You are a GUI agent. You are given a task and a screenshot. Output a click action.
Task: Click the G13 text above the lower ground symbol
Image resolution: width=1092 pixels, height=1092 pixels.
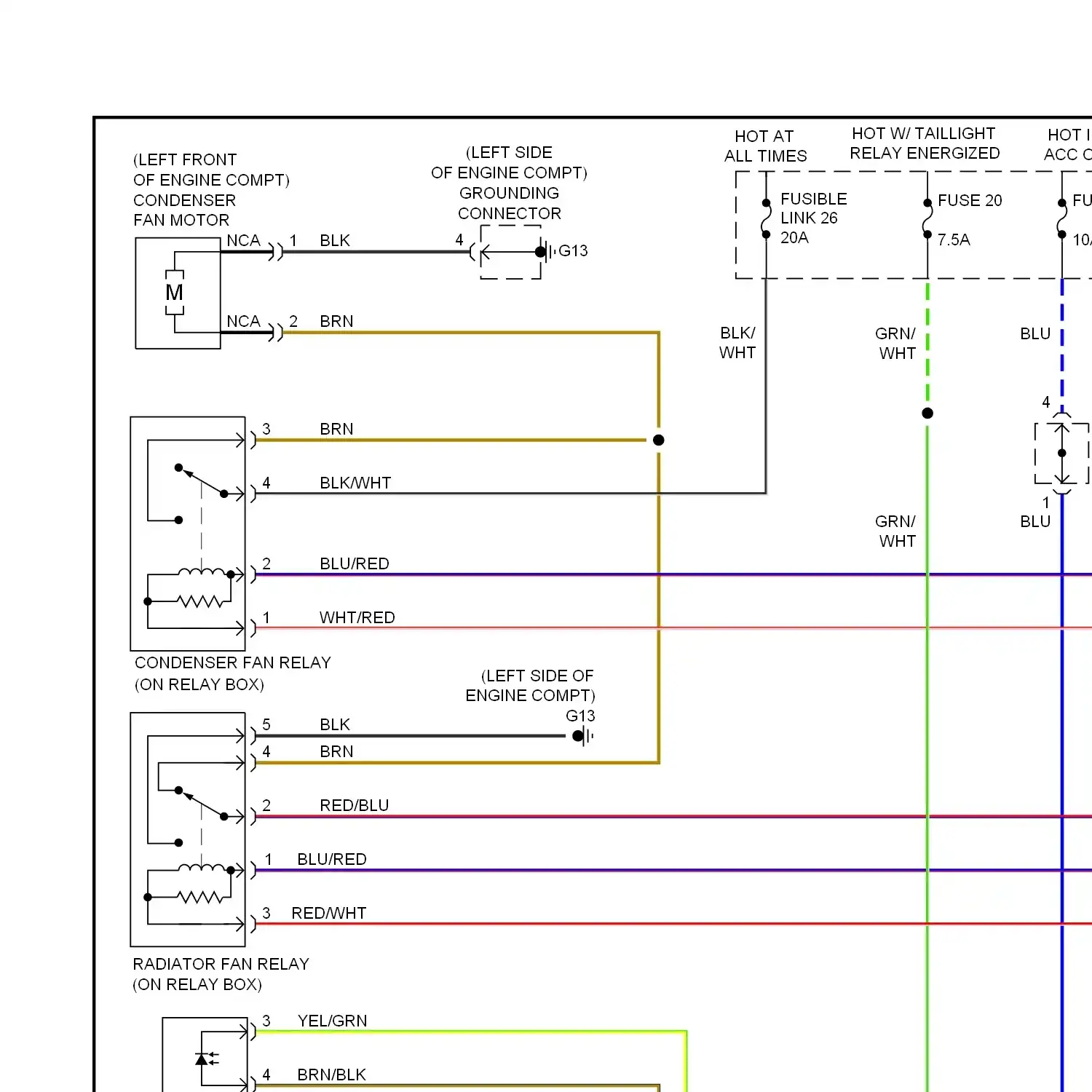click(580, 716)
